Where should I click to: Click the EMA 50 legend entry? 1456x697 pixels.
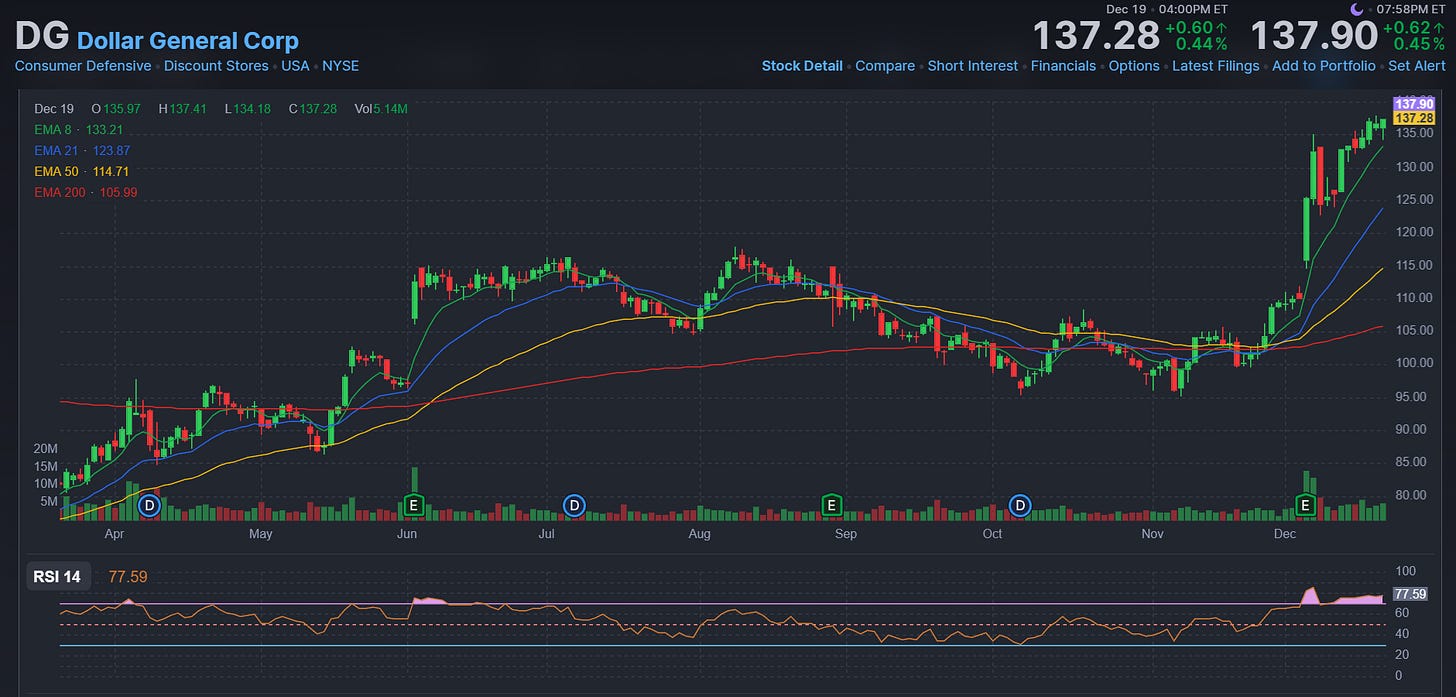pyautogui.click(x=82, y=171)
